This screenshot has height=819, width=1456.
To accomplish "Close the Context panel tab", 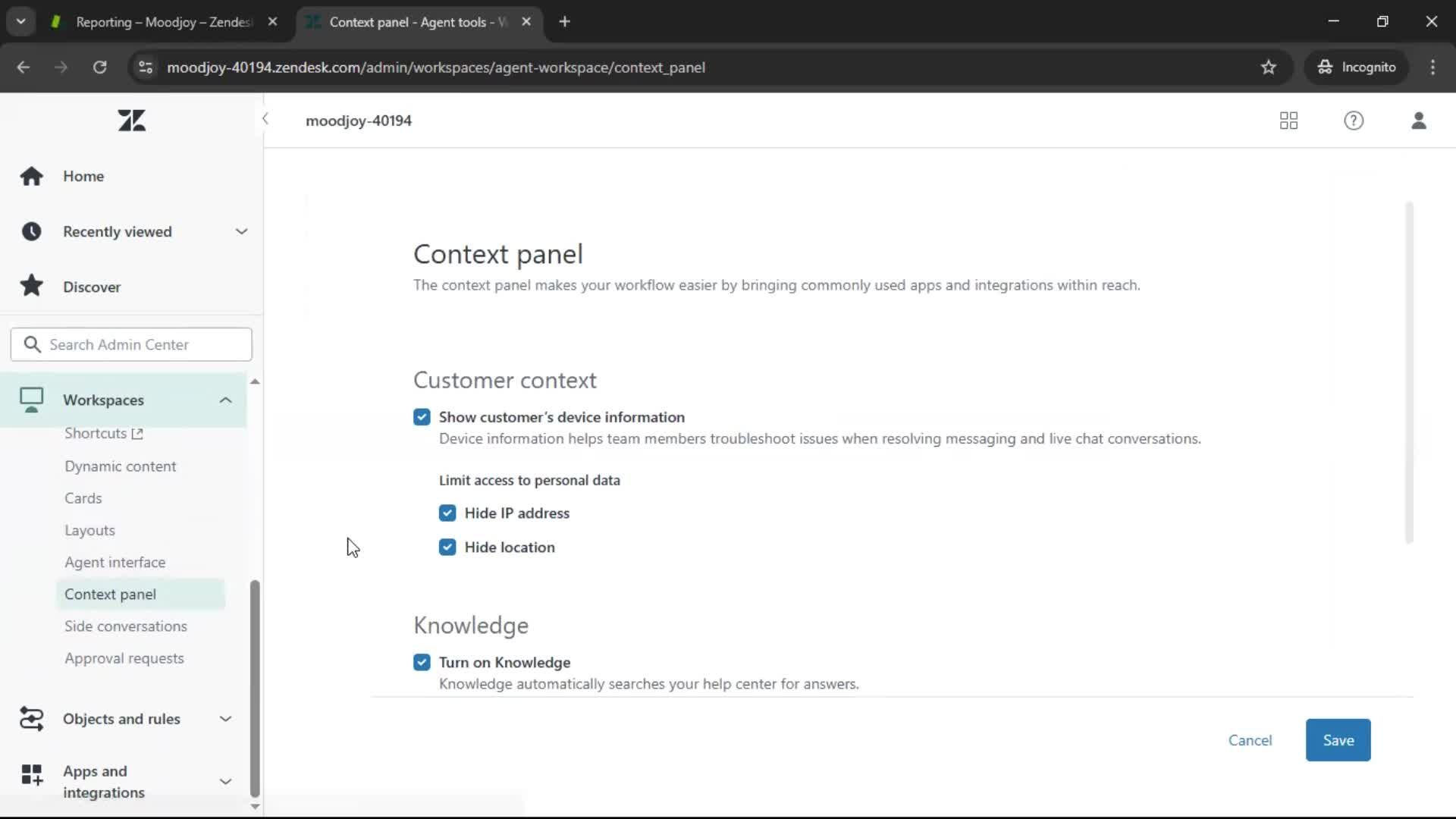I will click(x=526, y=22).
